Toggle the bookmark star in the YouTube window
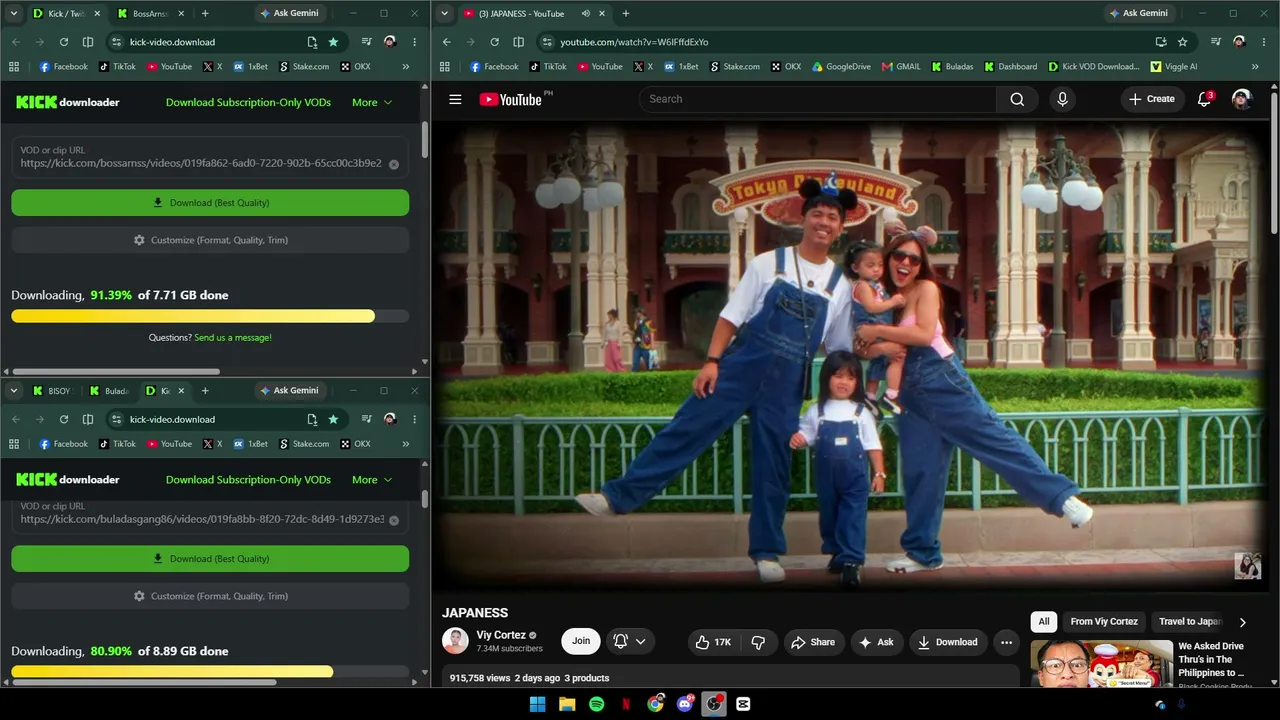 pyautogui.click(x=1183, y=42)
